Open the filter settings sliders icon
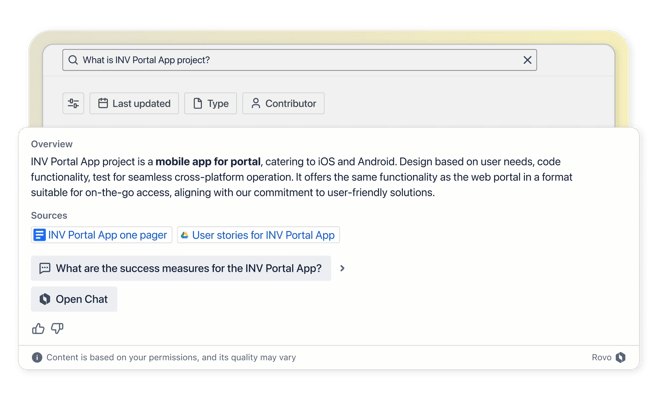658x400 pixels. point(73,103)
